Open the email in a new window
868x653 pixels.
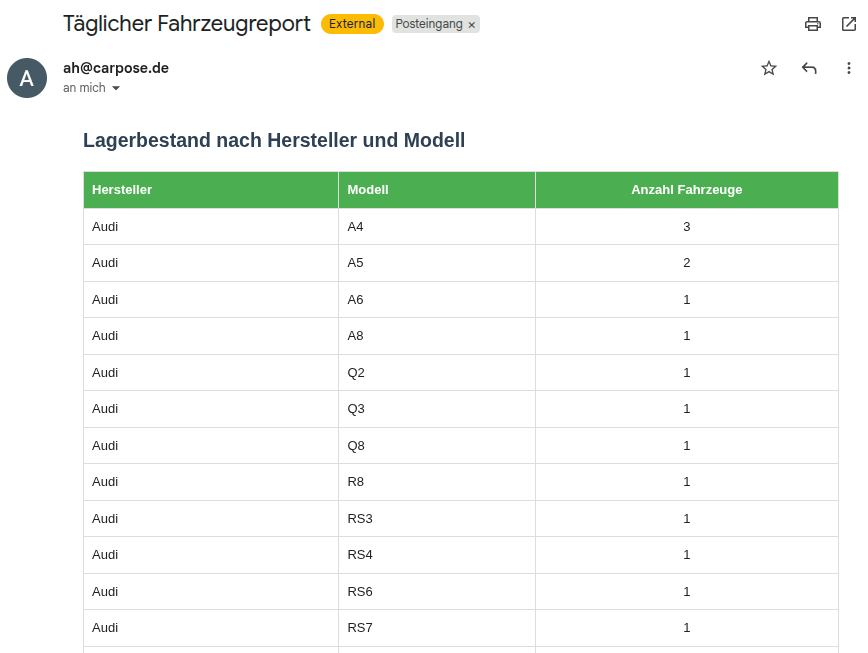point(849,24)
